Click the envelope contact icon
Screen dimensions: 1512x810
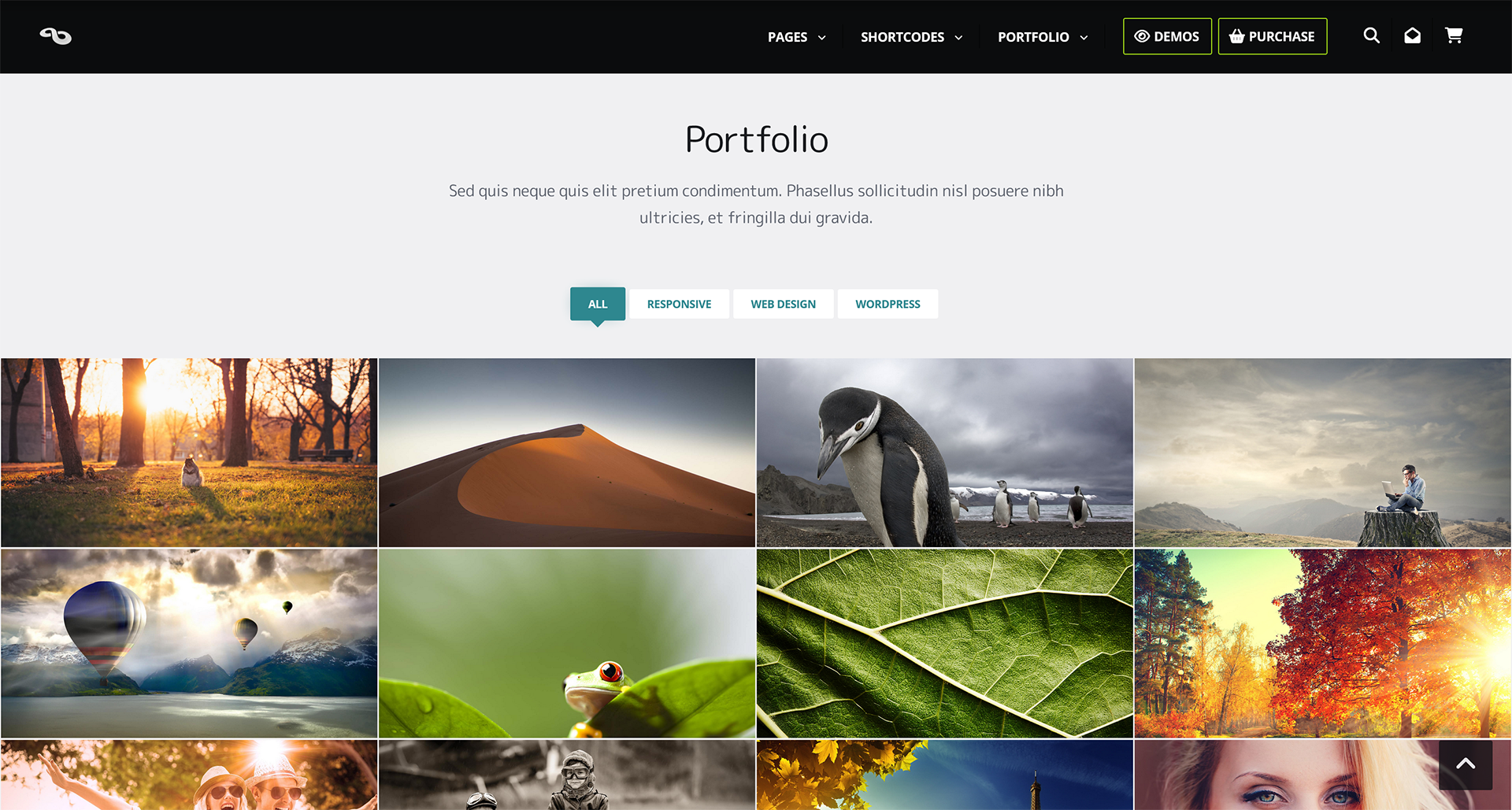click(x=1412, y=35)
